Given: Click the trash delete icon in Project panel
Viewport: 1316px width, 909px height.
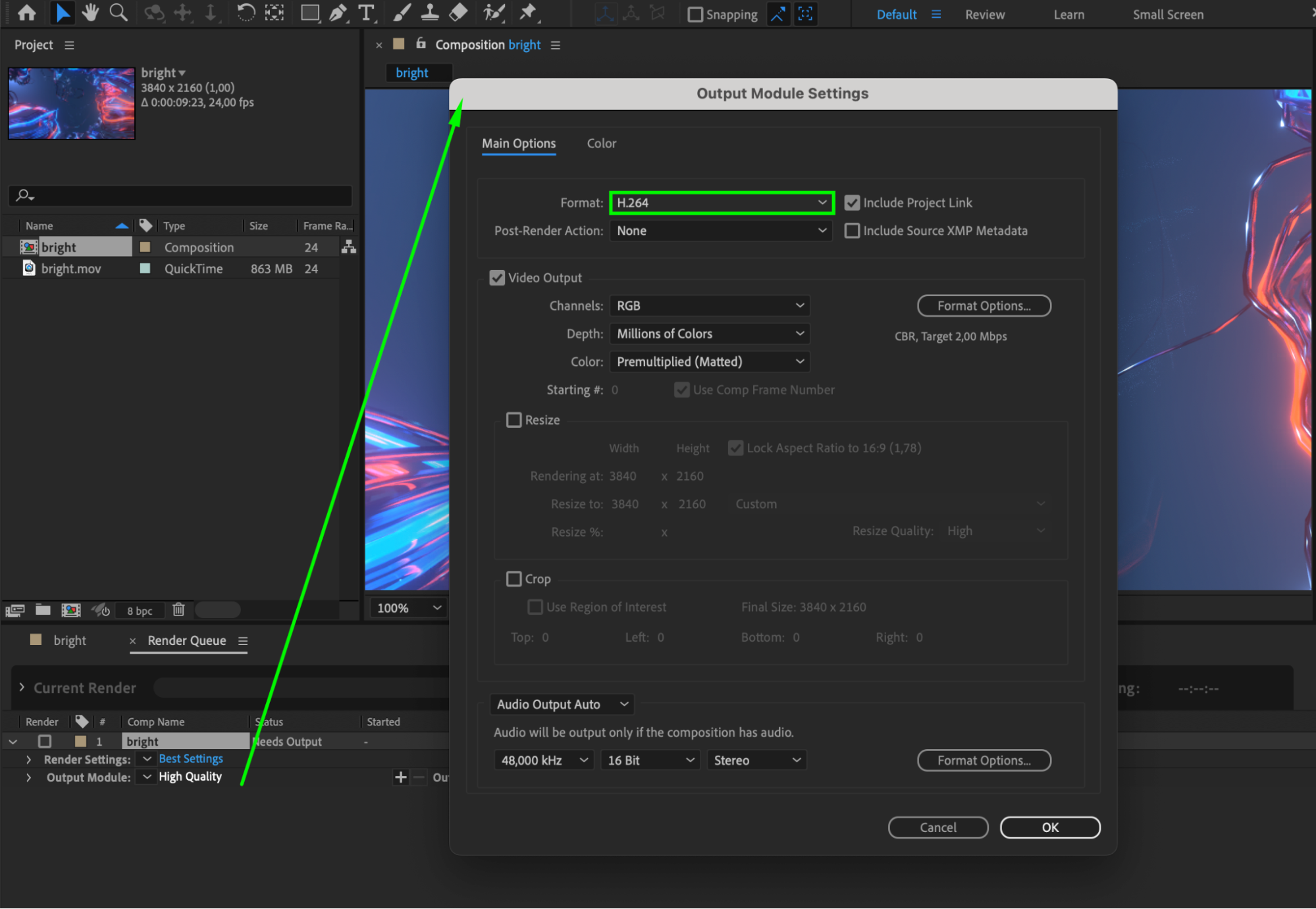Looking at the screenshot, I should point(178,610).
